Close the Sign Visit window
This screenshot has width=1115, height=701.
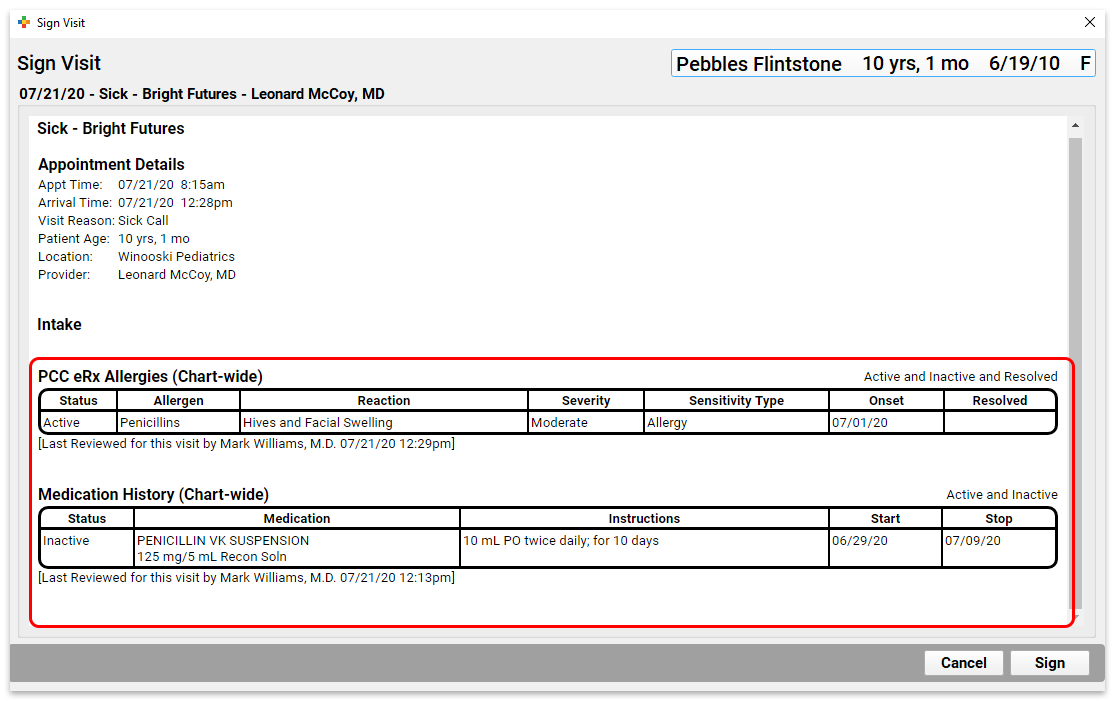[x=1089, y=22]
